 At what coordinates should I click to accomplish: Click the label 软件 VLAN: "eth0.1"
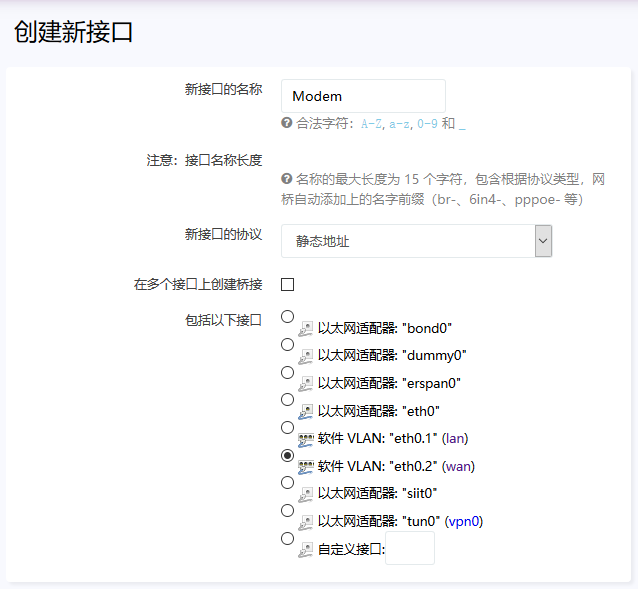tap(377, 438)
